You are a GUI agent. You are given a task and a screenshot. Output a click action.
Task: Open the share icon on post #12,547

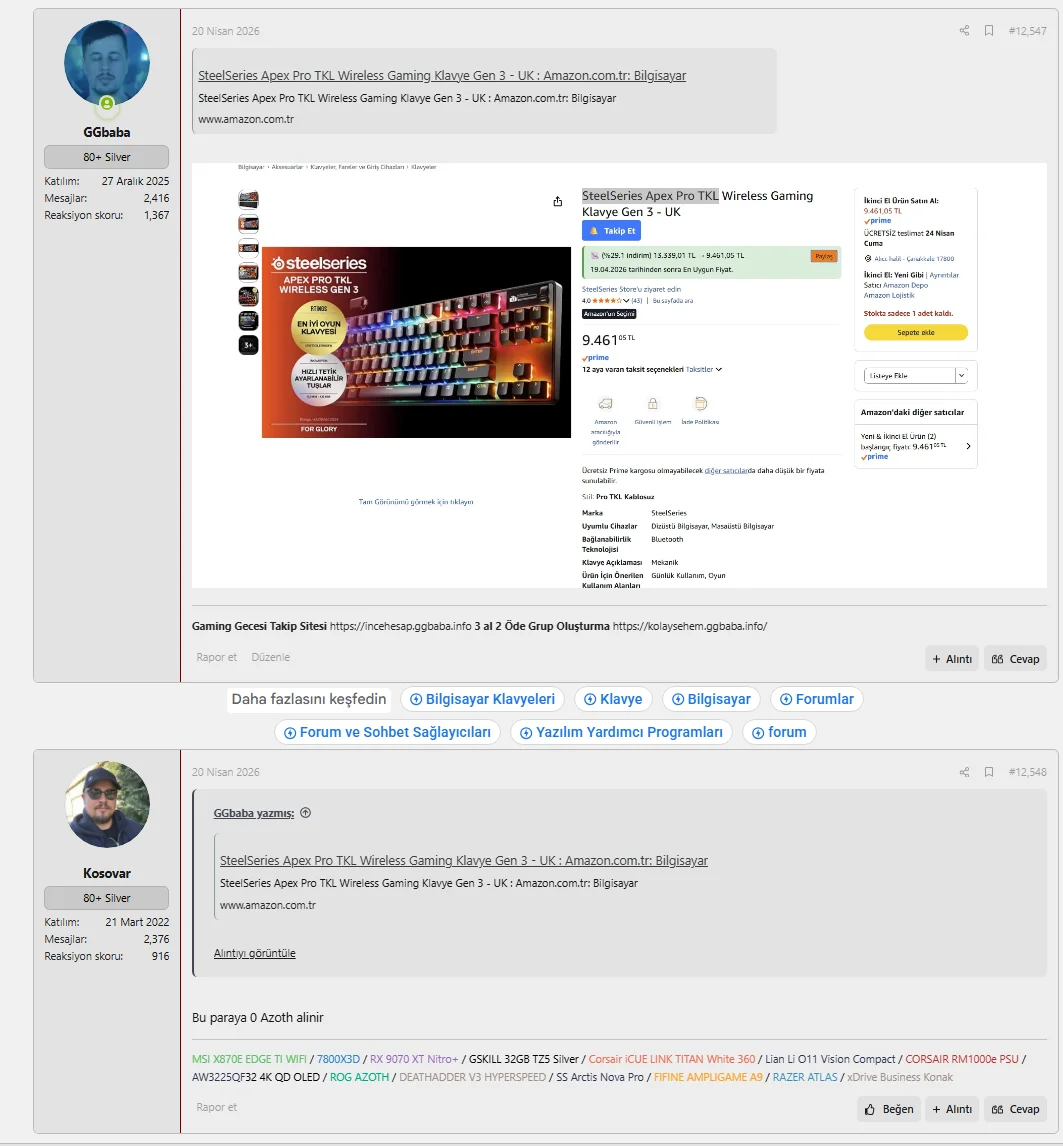(x=964, y=31)
